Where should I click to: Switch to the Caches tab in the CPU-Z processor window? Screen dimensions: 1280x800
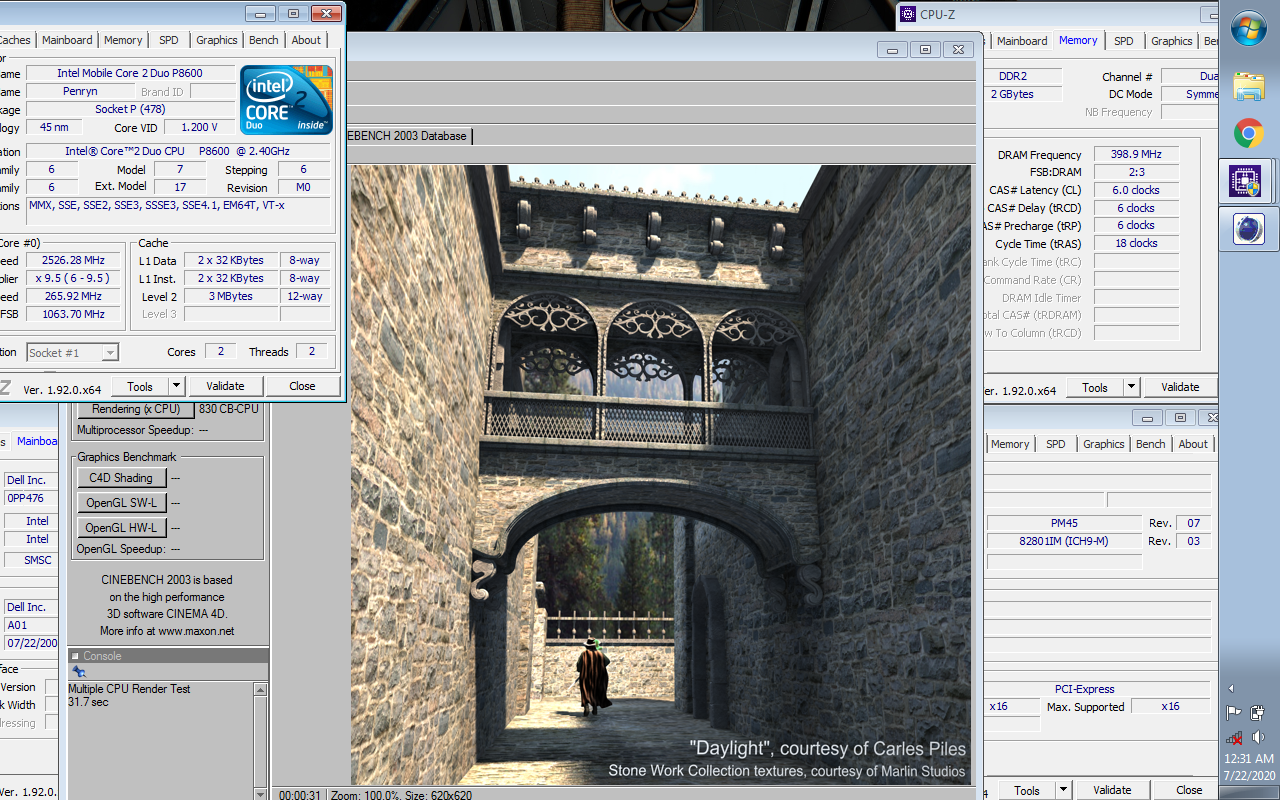[x=15, y=40]
